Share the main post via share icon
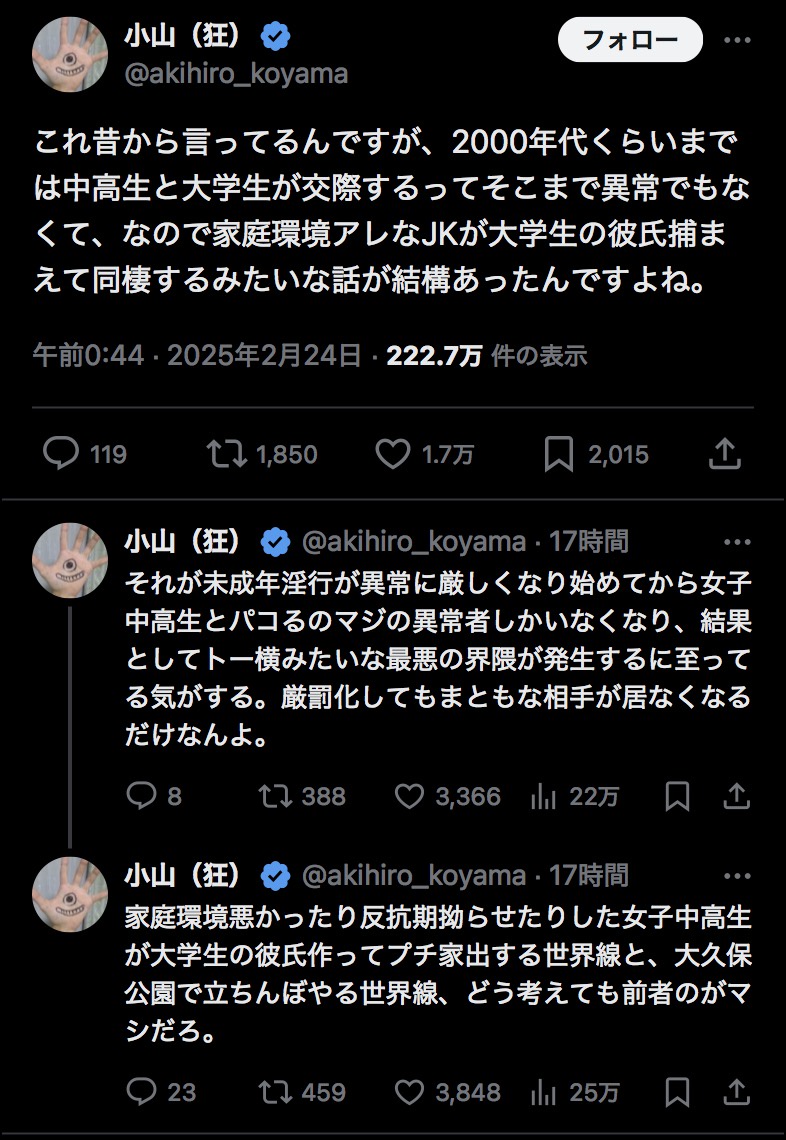The width and height of the screenshot is (786, 1140). (723, 455)
